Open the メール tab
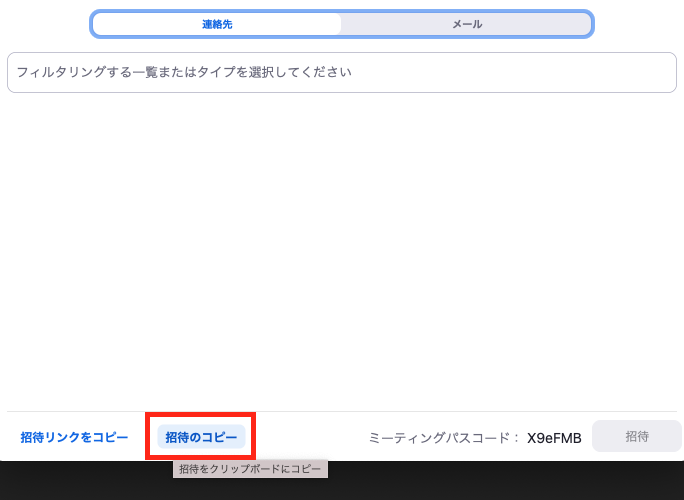Image resolution: width=684 pixels, height=500 pixels. pos(467,24)
